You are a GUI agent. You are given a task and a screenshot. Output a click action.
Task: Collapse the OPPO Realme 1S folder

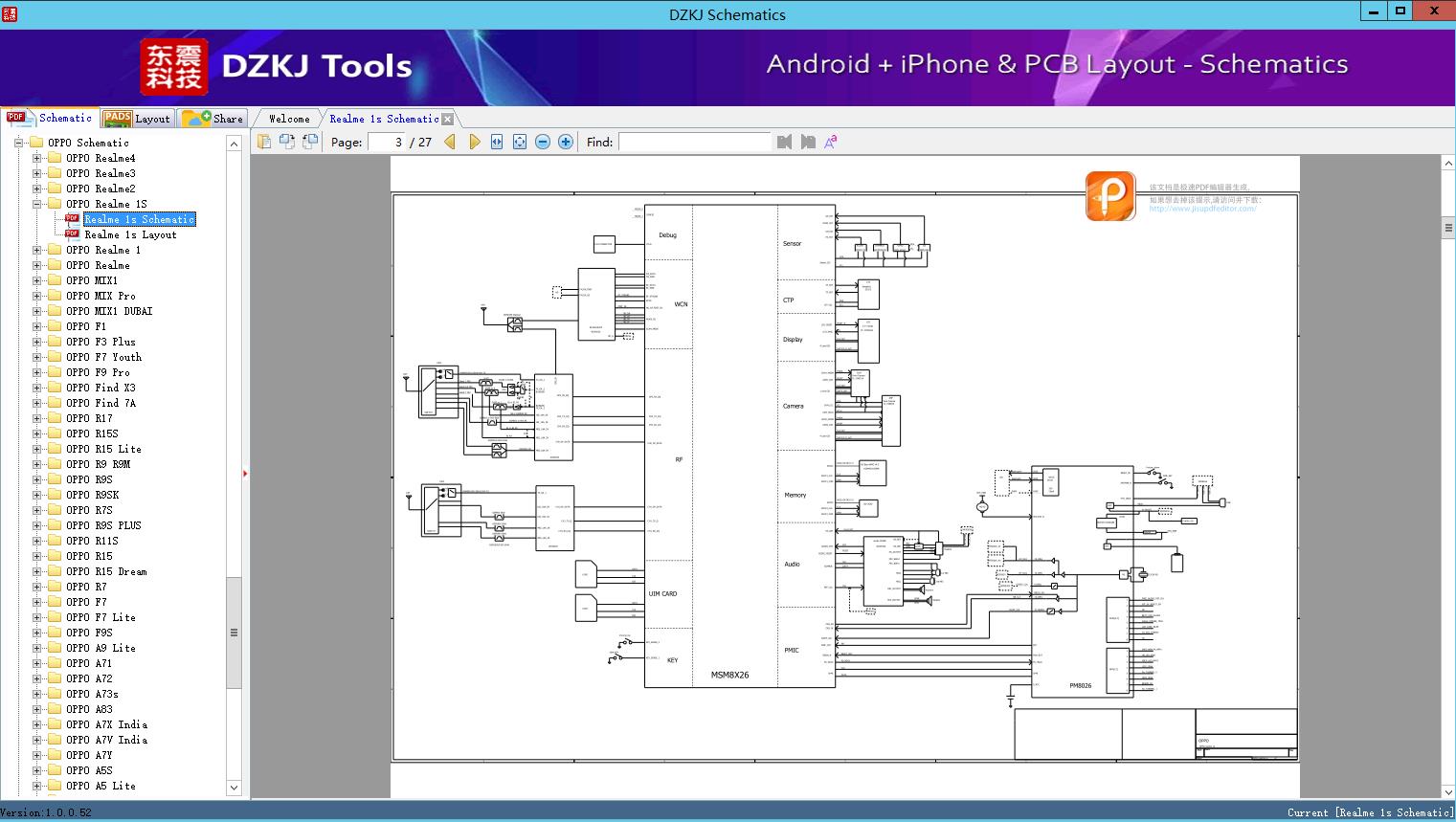pyautogui.click(x=36, y=204)
